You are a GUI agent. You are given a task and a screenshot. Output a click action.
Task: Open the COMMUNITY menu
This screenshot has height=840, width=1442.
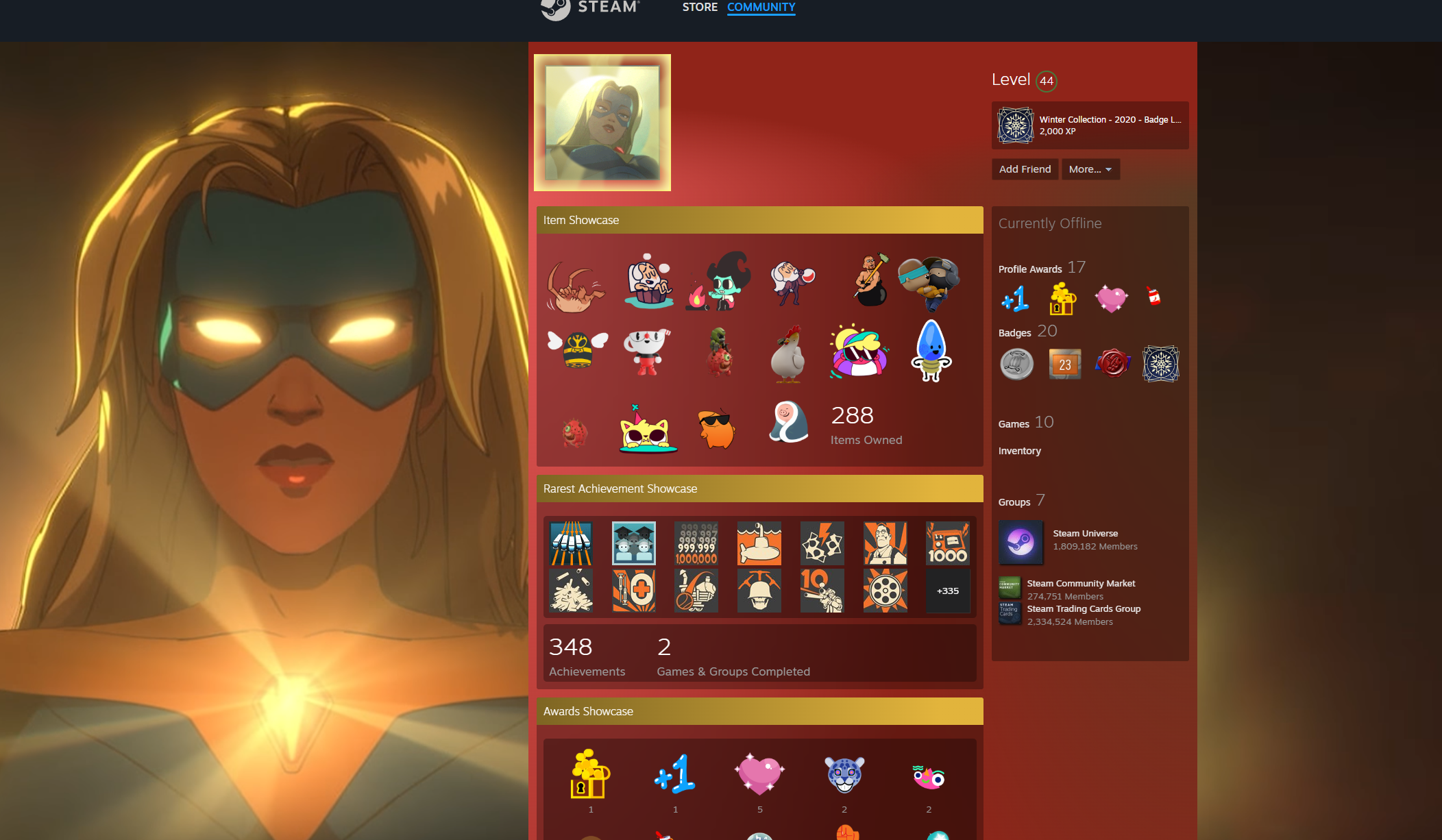click(761, 7)
